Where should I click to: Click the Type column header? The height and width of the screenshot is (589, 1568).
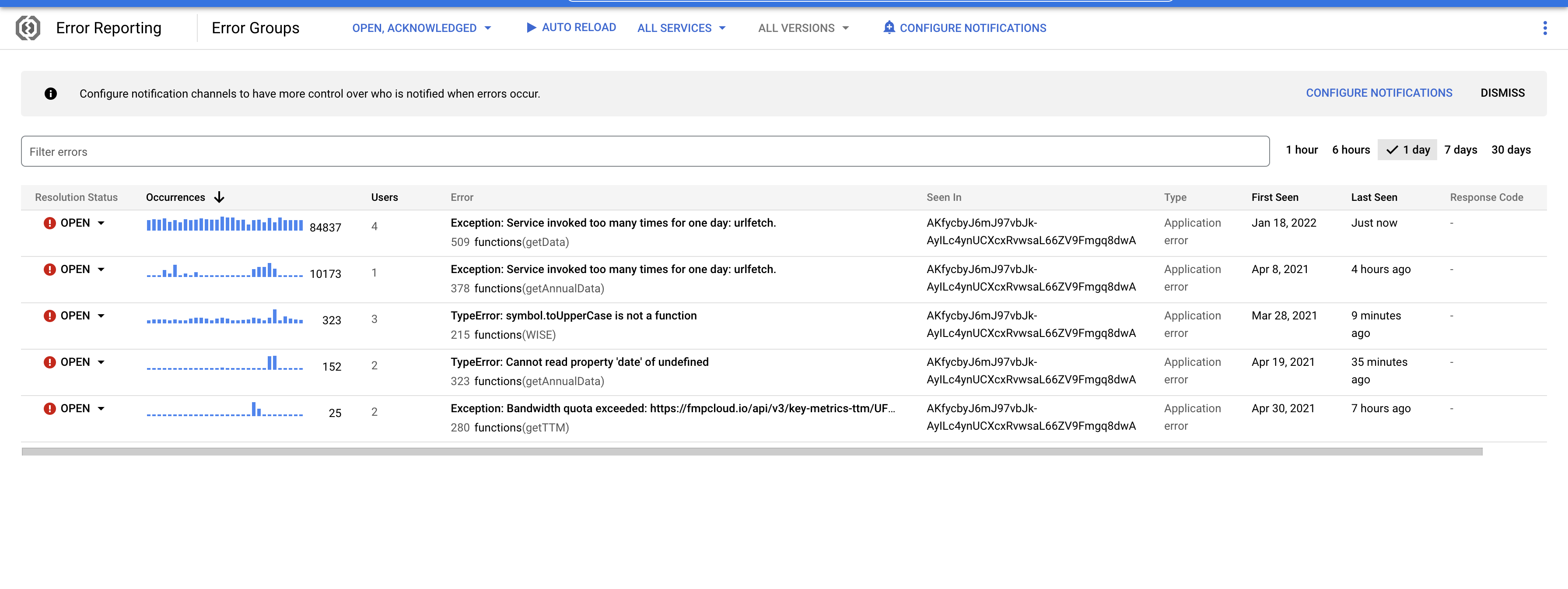[x=1175, y=197]
